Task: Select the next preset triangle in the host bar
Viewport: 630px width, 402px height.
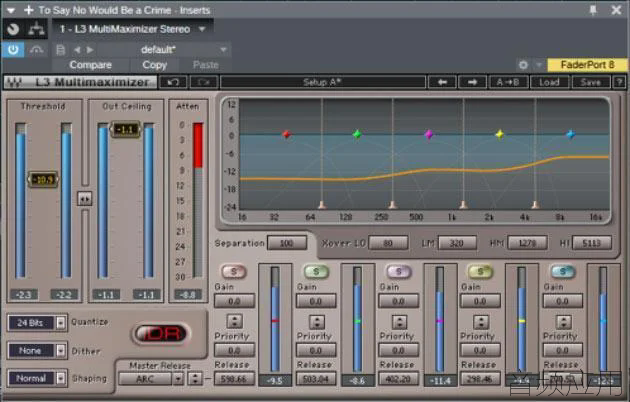Action: [90, 50]
